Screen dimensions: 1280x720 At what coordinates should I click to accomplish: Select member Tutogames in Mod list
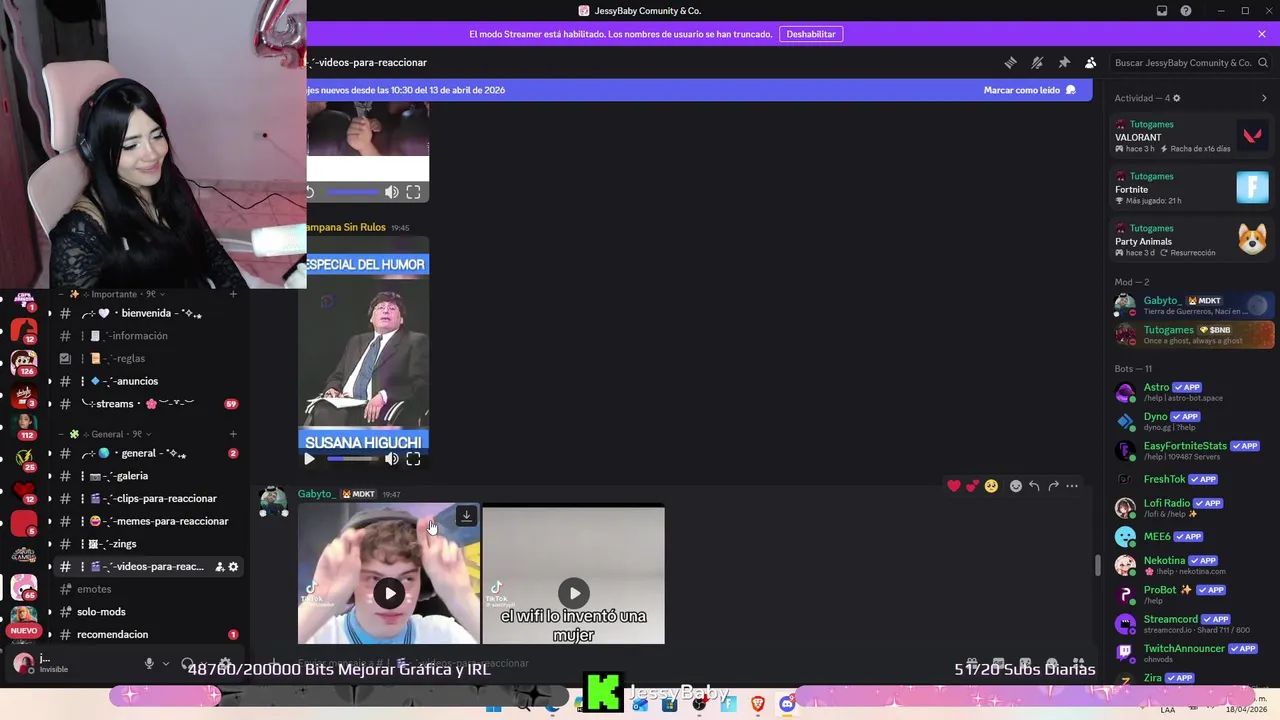click(1192, 334)
